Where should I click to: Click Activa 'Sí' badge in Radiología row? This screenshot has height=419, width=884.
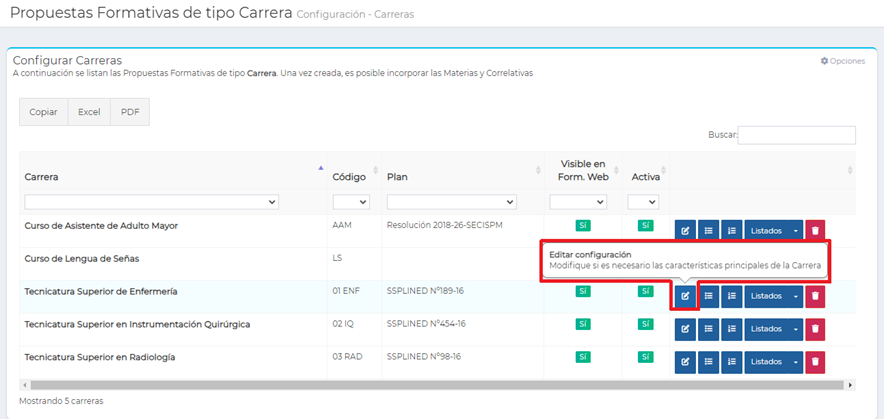[646, 357]
